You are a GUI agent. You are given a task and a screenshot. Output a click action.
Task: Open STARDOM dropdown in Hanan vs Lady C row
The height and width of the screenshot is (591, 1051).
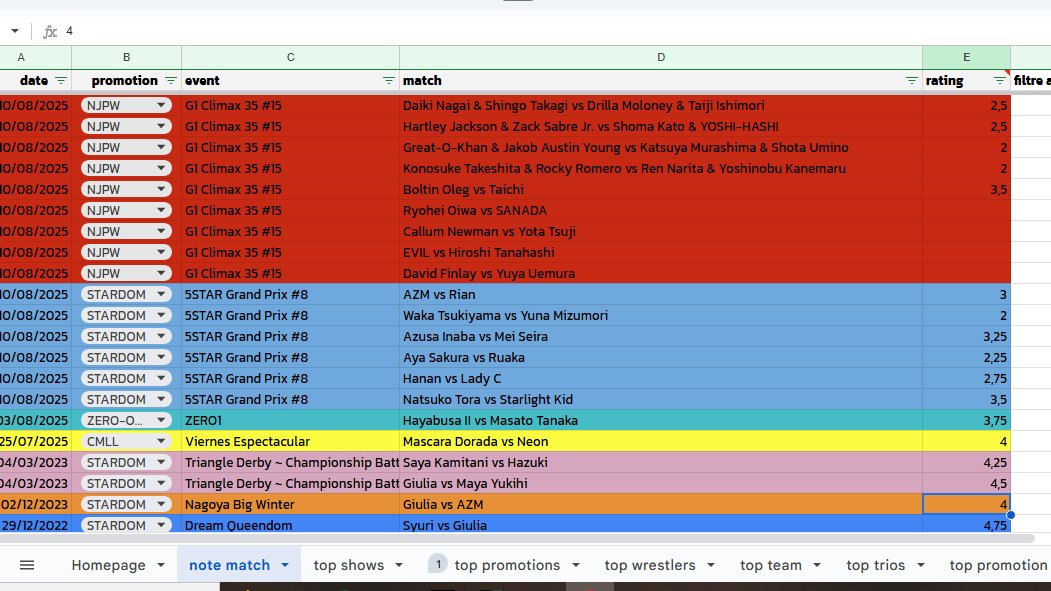pos(161,378)
